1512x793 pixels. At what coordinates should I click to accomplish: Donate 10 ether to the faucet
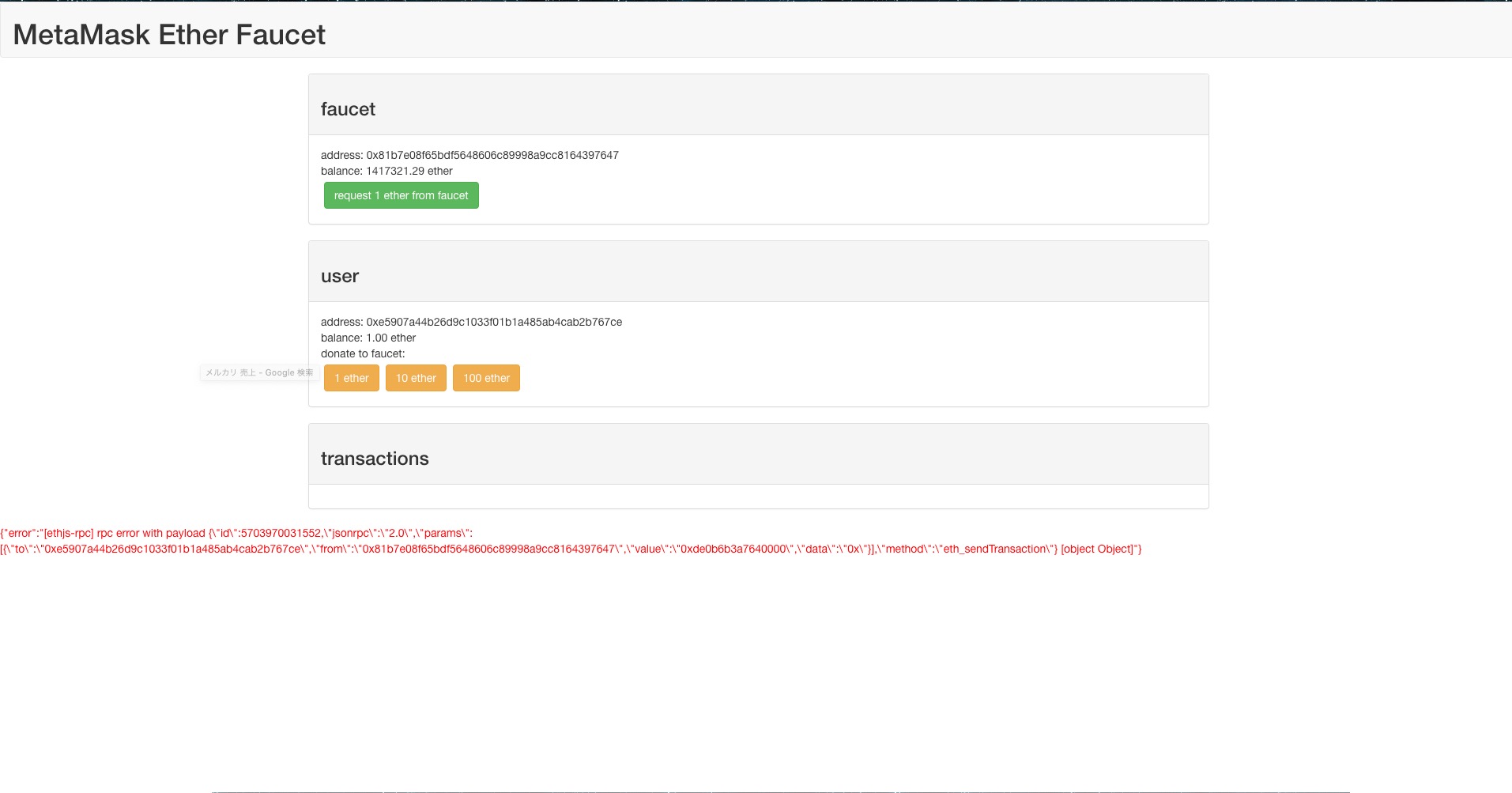point(416,378)
